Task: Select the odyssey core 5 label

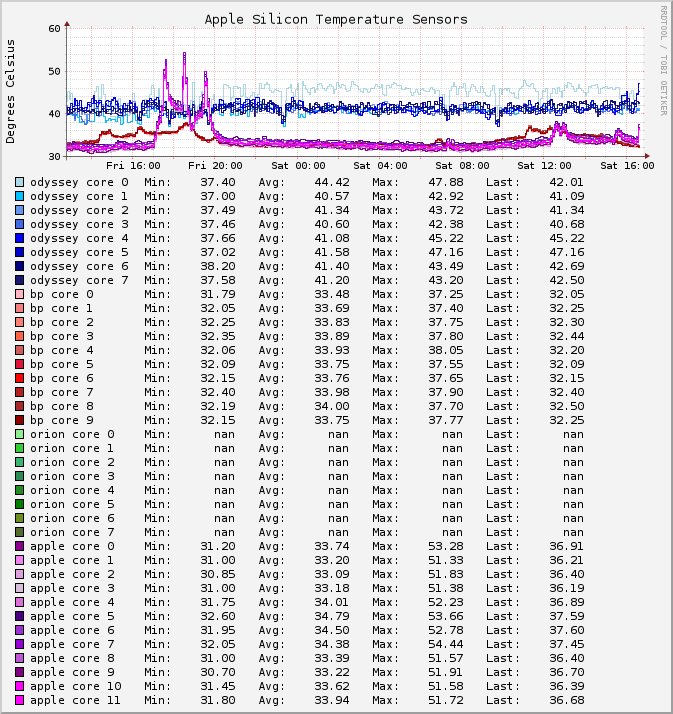Action: tap(79, 253)
